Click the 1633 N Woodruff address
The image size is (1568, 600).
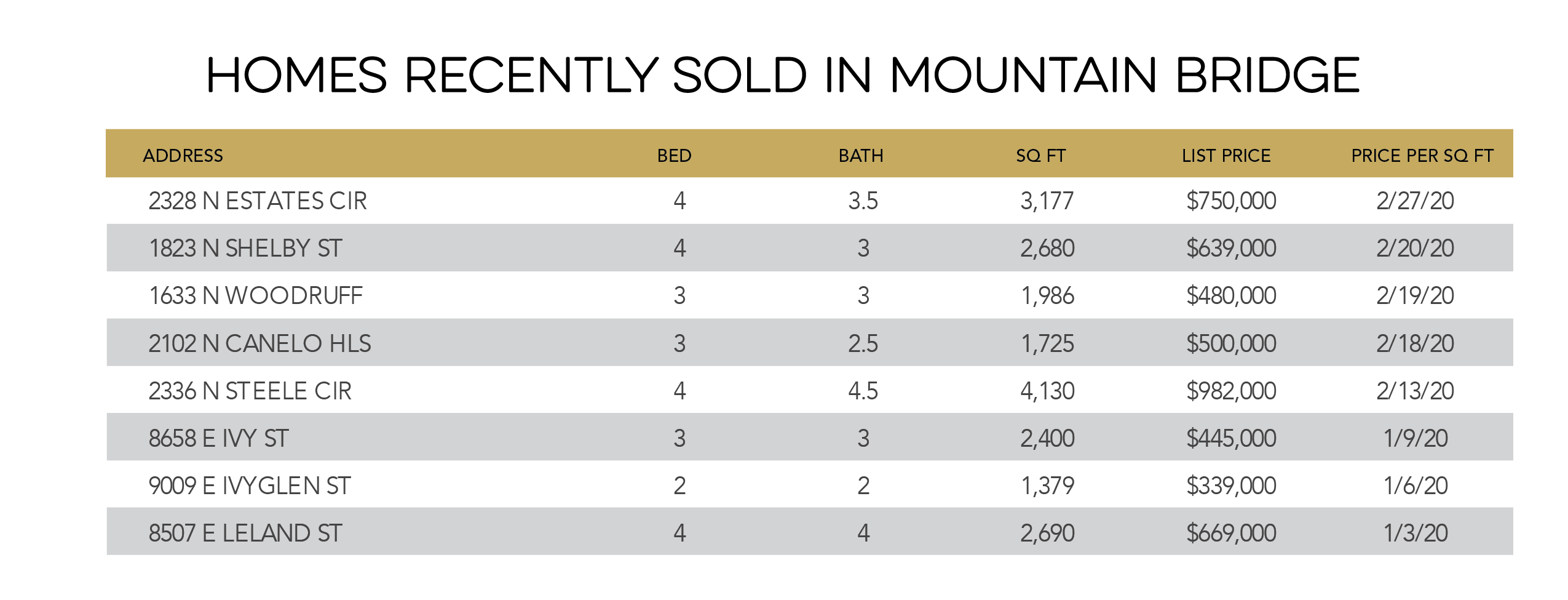(x=256, y=296)
